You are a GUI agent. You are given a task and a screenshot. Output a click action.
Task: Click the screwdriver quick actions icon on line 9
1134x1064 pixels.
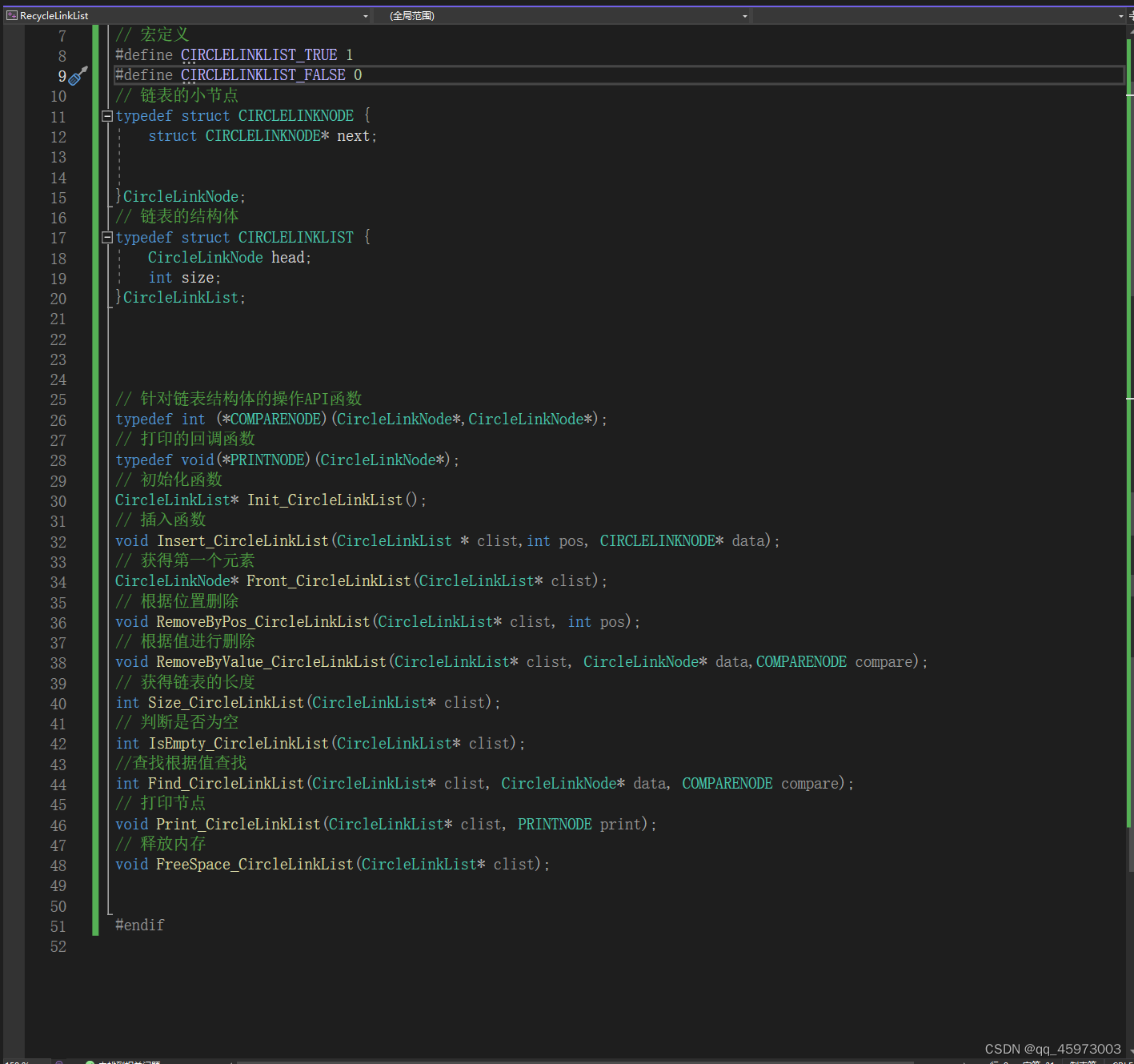coord(78,76)
